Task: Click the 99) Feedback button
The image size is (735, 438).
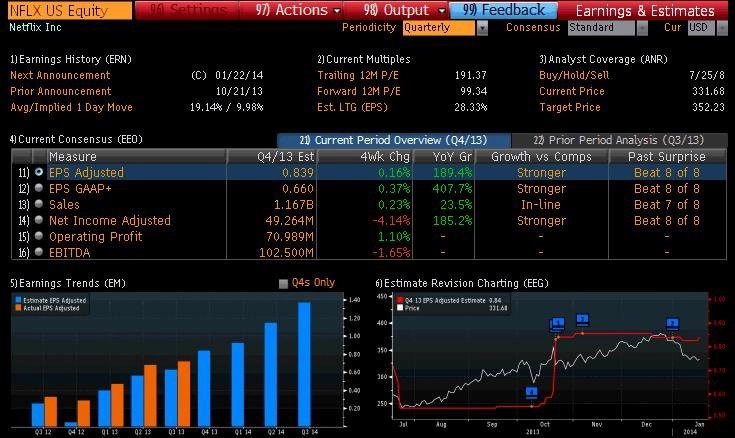Action: pyautogui.click(x=504, y=10)
